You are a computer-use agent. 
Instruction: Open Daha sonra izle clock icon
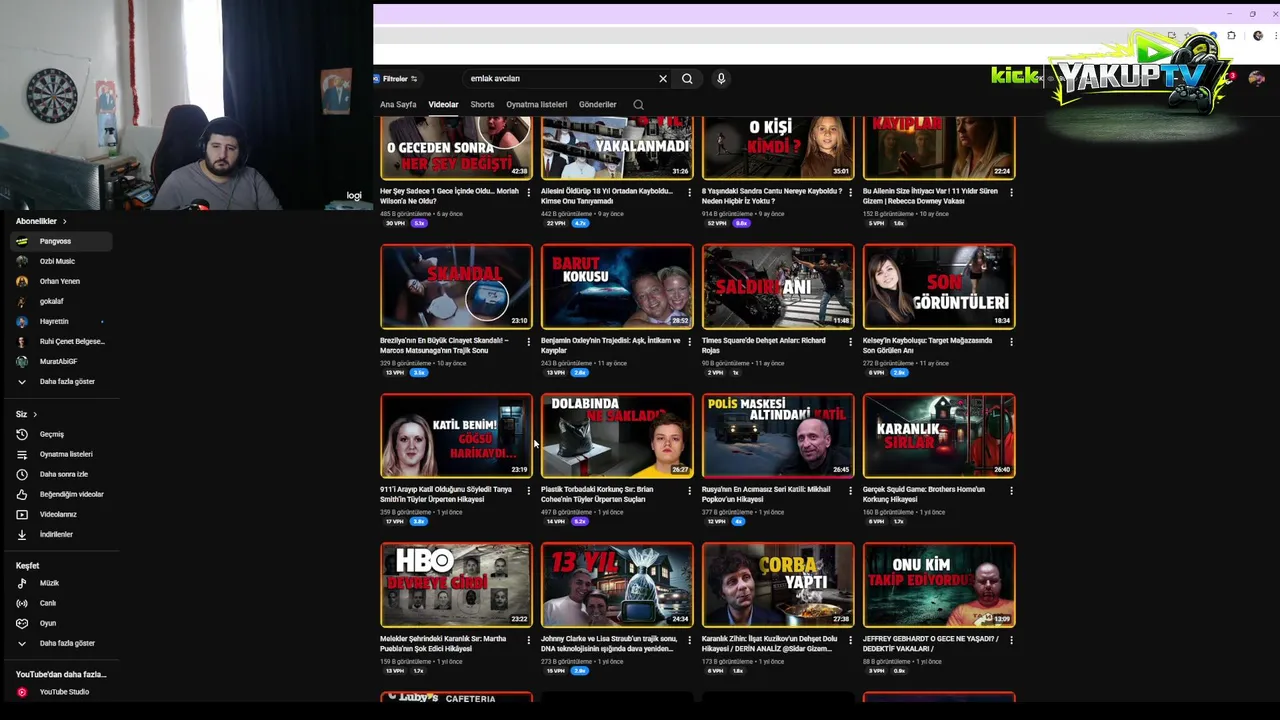tap(22, 474)
